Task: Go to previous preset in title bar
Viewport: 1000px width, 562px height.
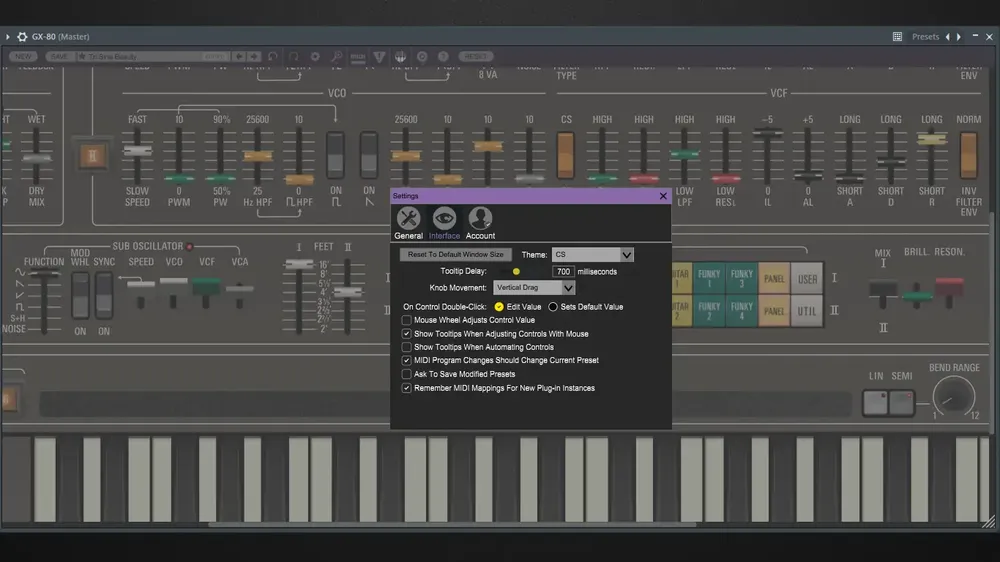Action: (x=948, y=37)
